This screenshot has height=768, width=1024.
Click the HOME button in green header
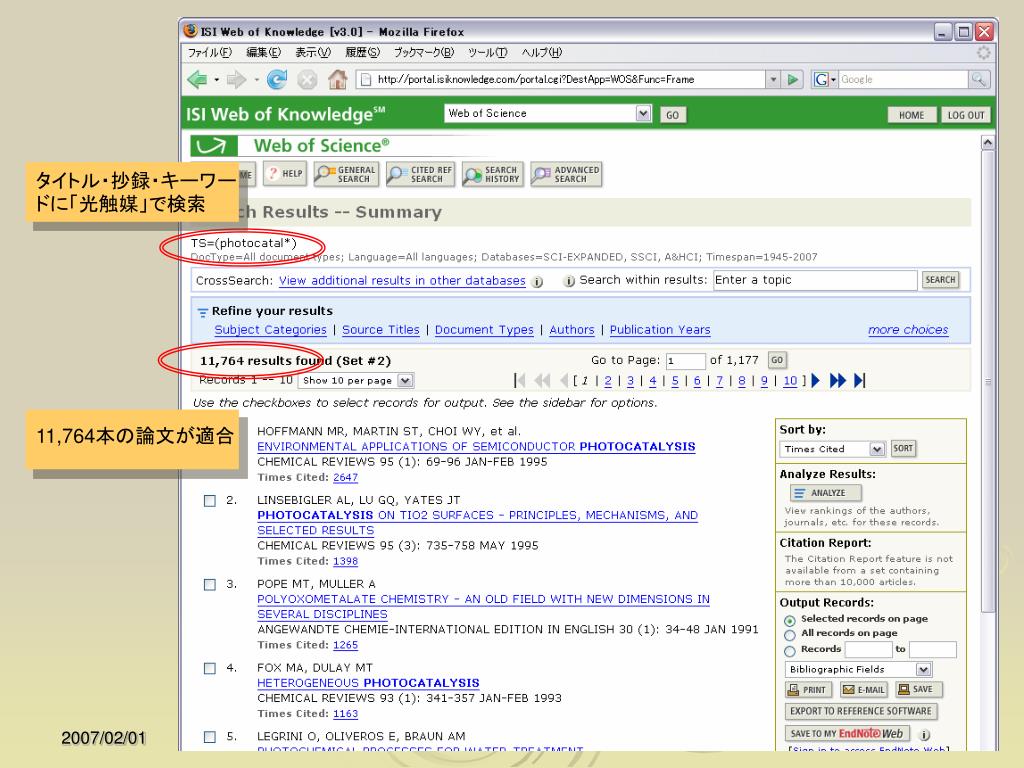(912, 115)
